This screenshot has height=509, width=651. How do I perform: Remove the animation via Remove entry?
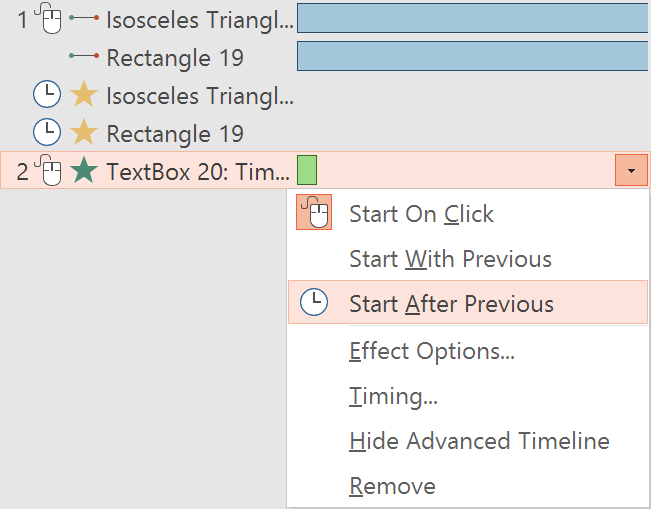coord(392,487)
